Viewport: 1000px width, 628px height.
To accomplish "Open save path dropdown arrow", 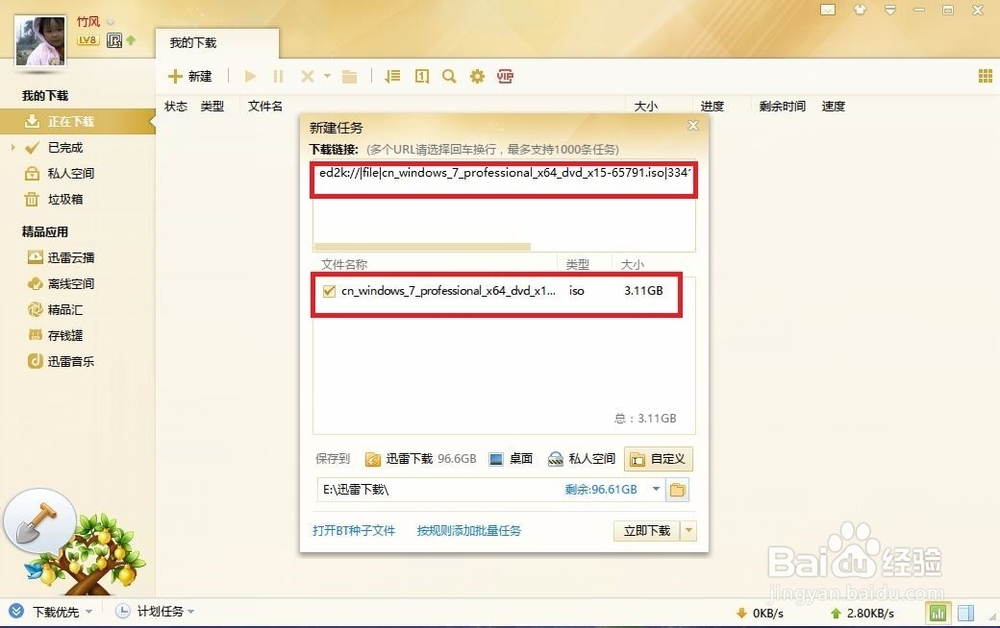I will [x=656, y=489].
